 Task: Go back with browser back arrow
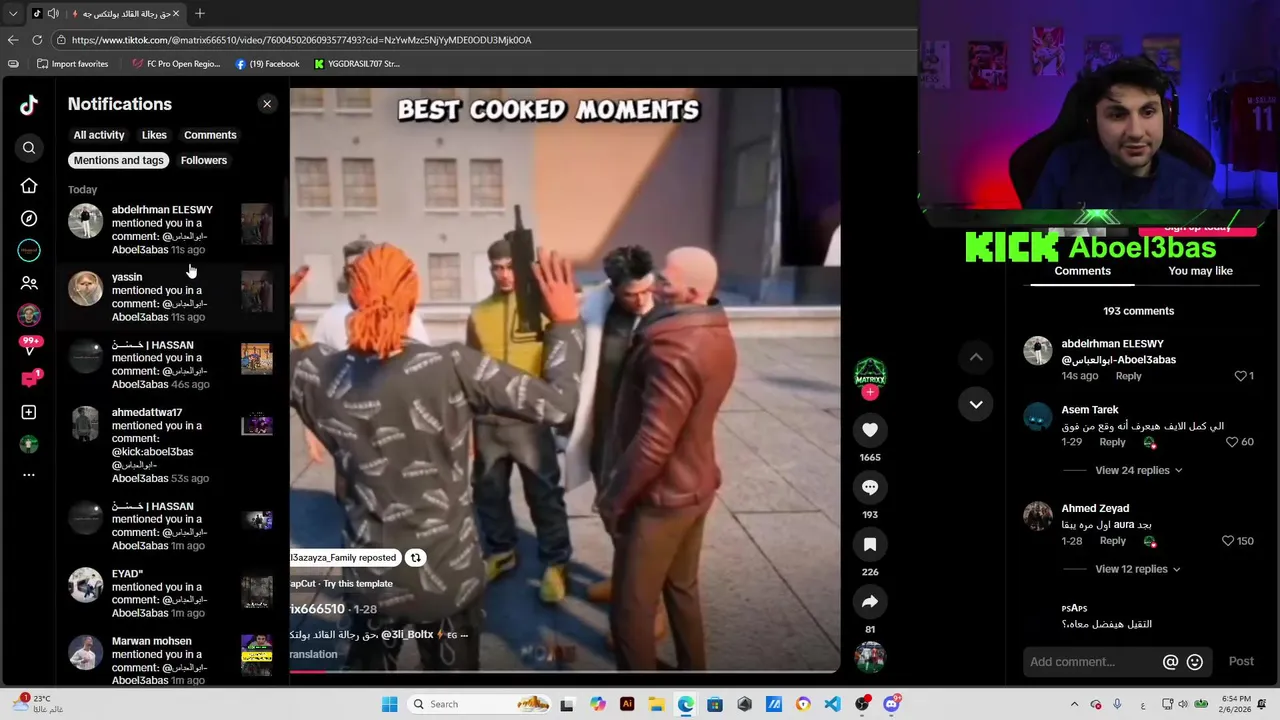pos(13,40)
